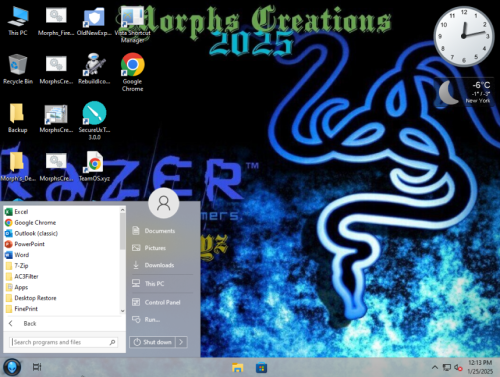Open the TeamOS.xyz Chrome shortcut
The height and width of the screenshot is (377, 500).
pos(94,166)
